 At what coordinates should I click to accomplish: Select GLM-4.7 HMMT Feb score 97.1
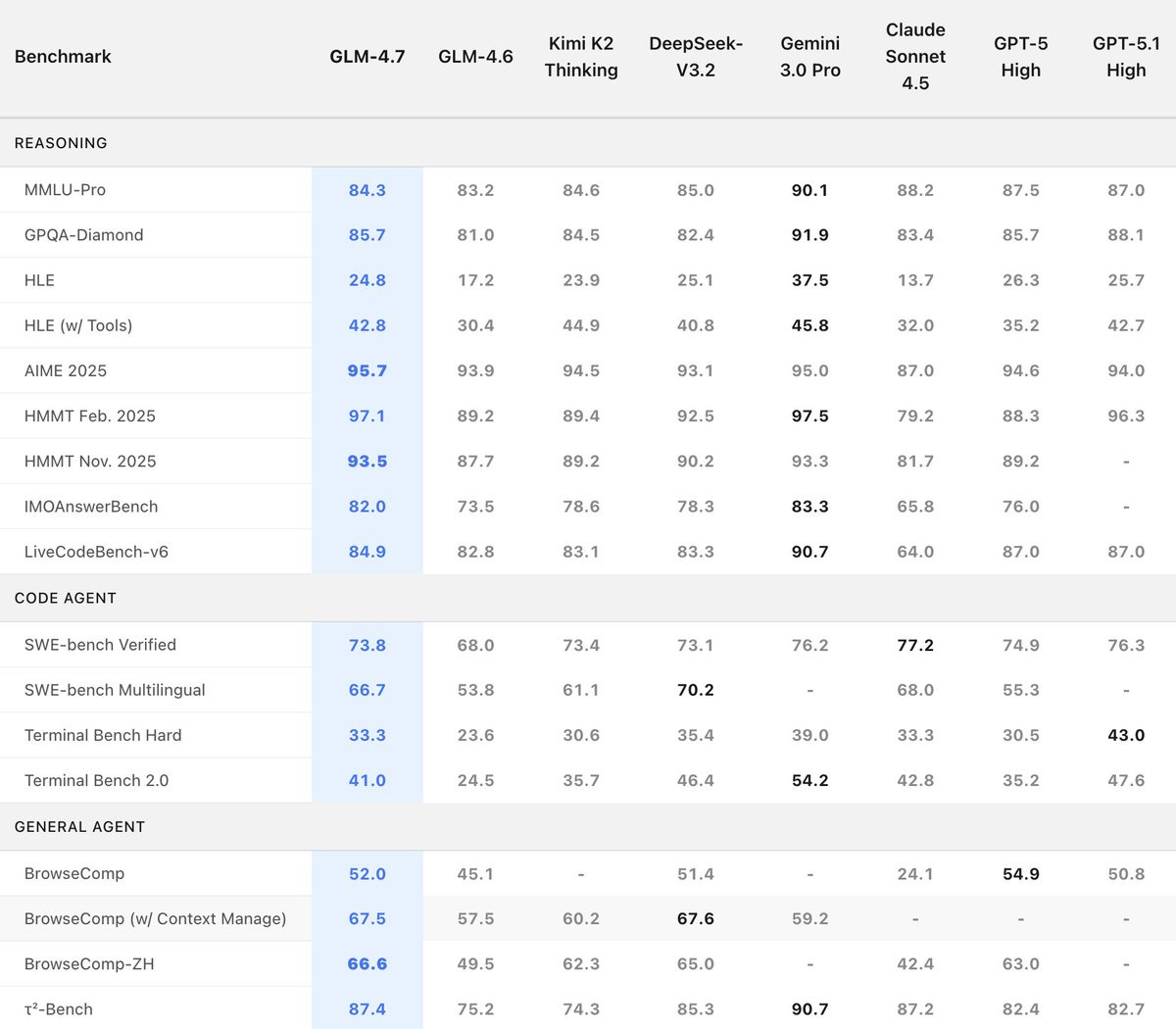tap(367, 416)
